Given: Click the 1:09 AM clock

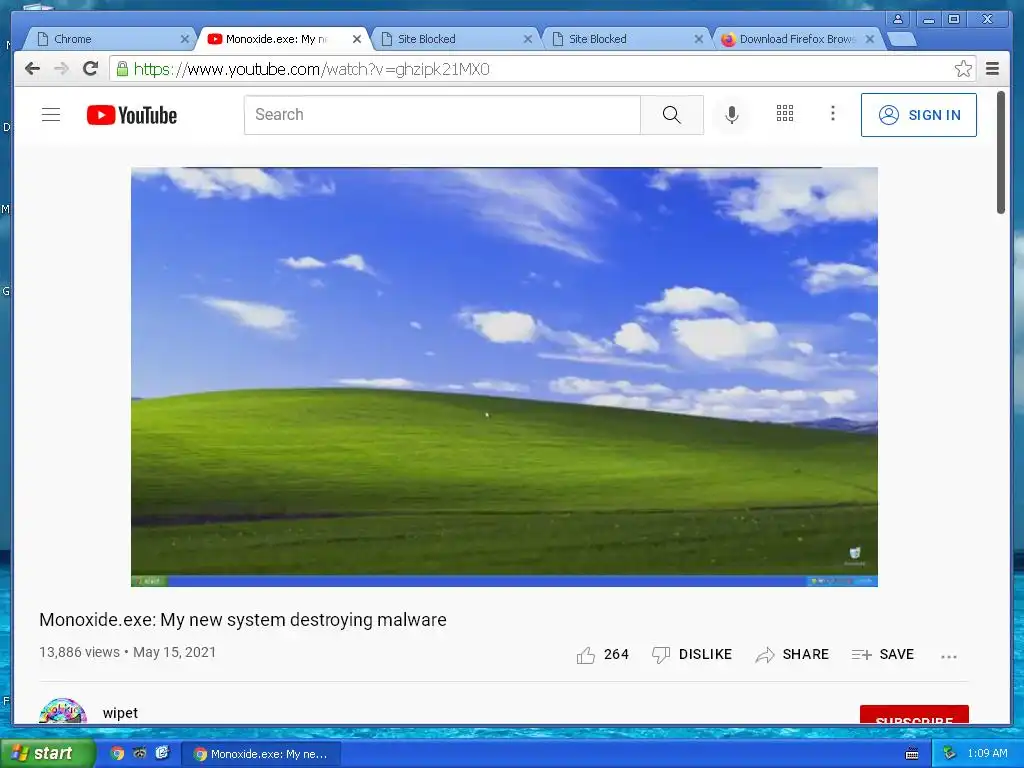Looking at the screenshot, I should coord(987,754).
